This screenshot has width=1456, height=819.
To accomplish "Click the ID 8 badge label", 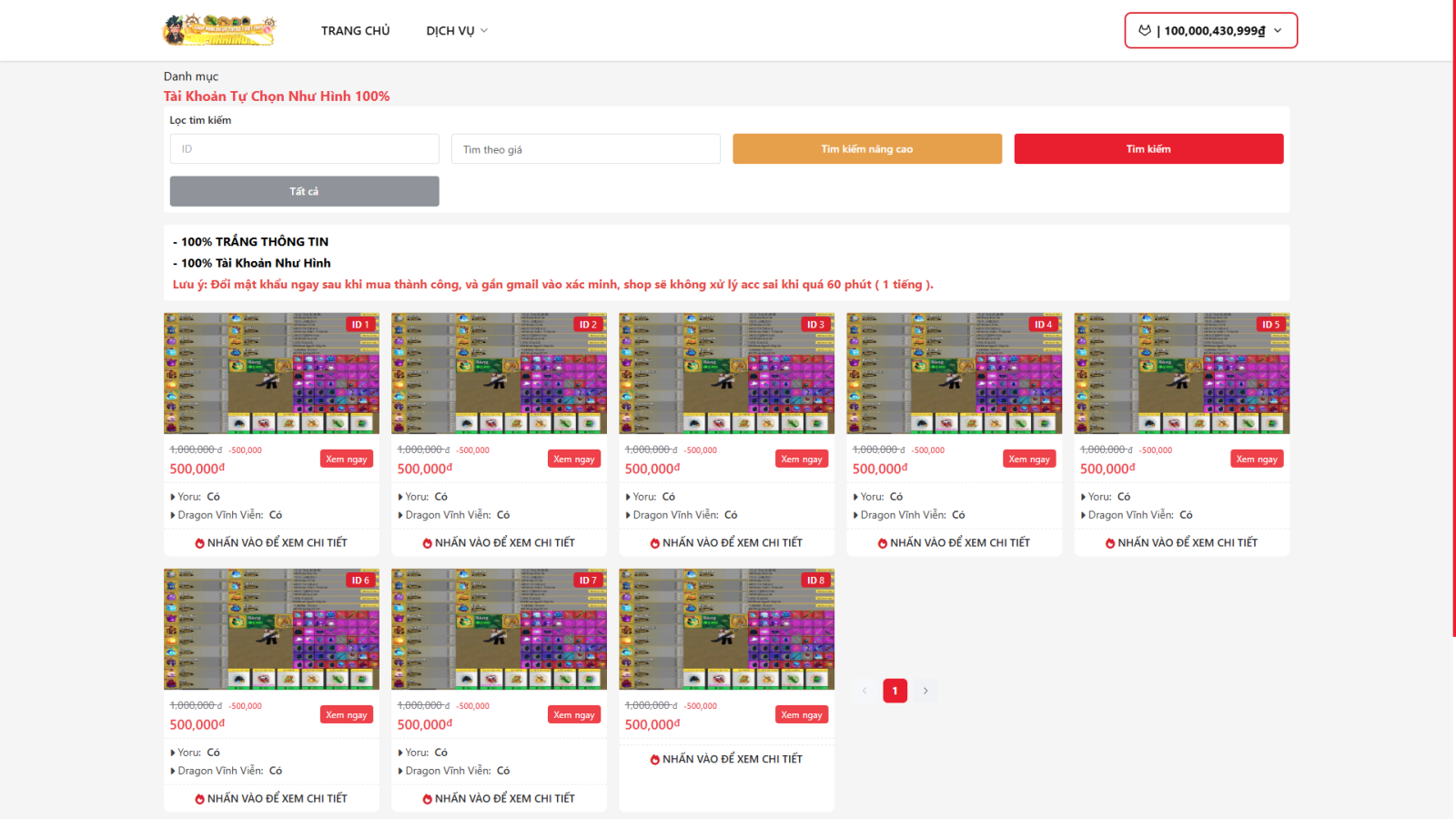I will [815, 581].
